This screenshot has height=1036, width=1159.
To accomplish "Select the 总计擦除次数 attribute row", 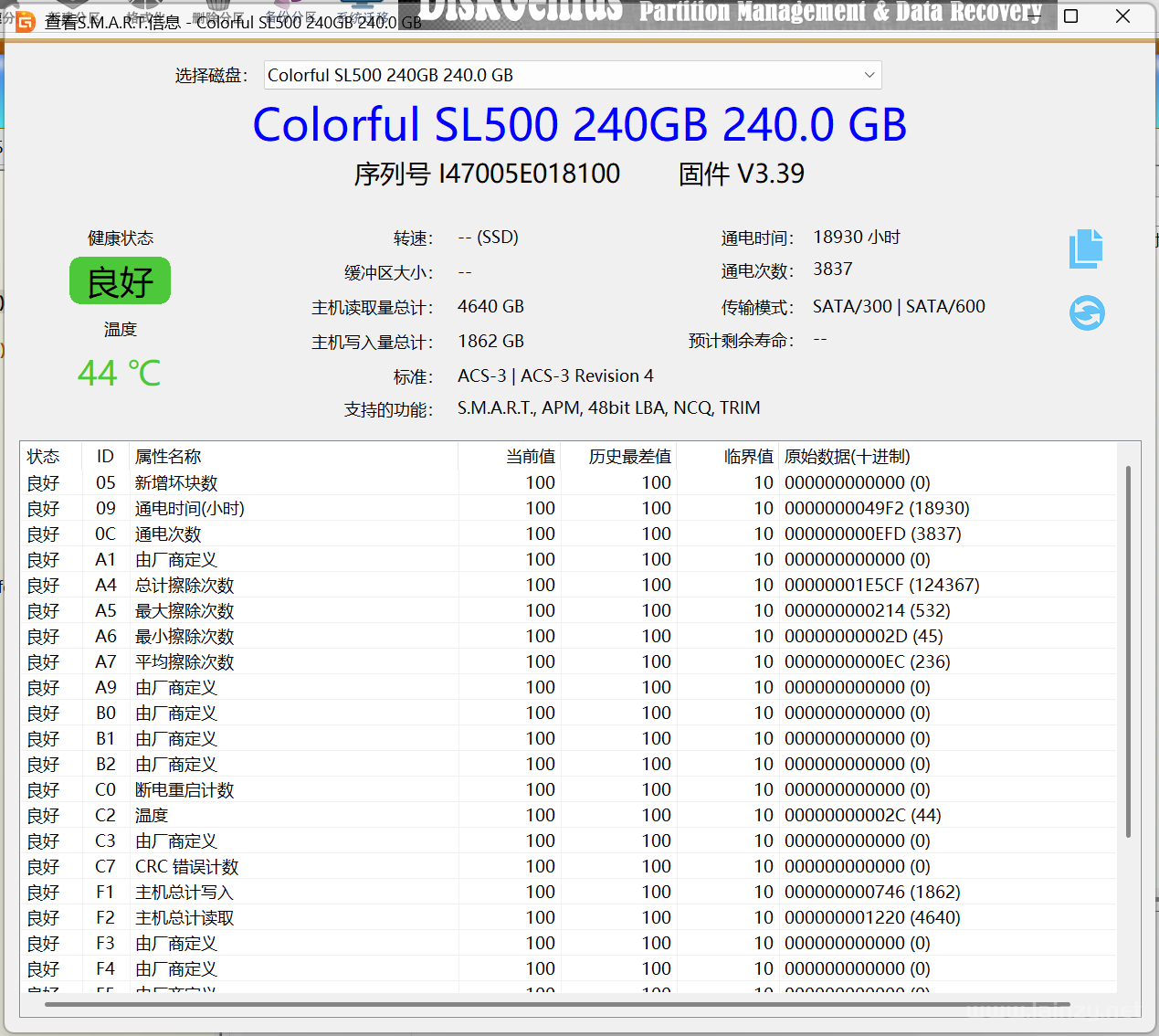I will 184,586.
